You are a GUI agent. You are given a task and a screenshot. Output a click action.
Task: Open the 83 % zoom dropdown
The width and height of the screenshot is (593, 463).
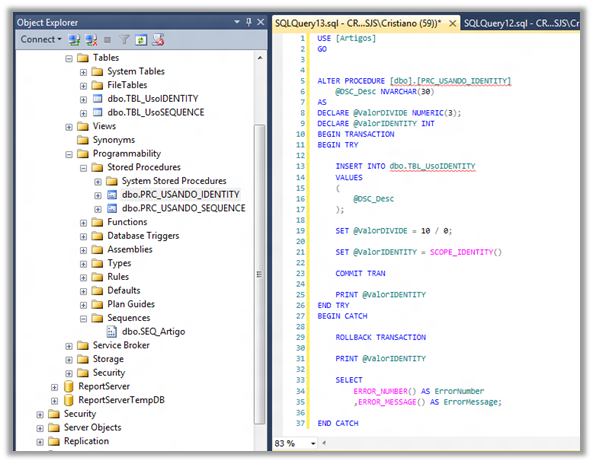[x=313, y=443]
